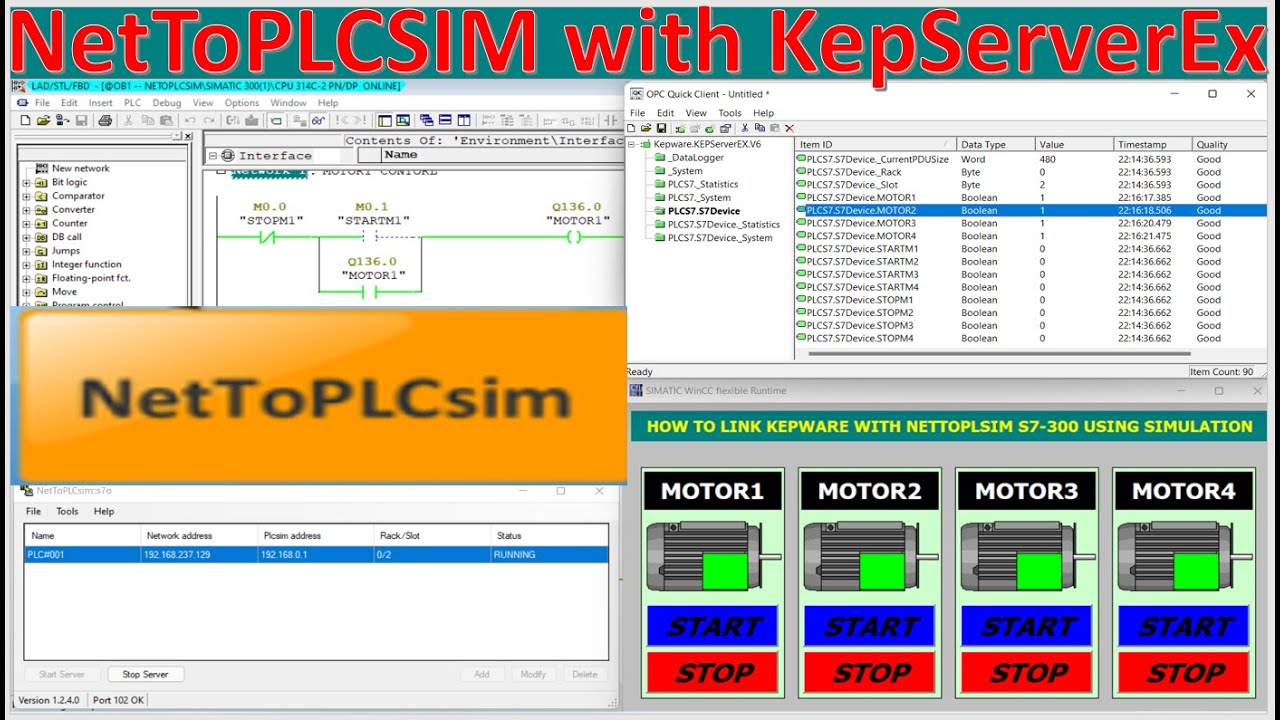
Task: Select the PLCS7._Statistics group in the tree
Action: pyautogui.click(x=703, y=184)
